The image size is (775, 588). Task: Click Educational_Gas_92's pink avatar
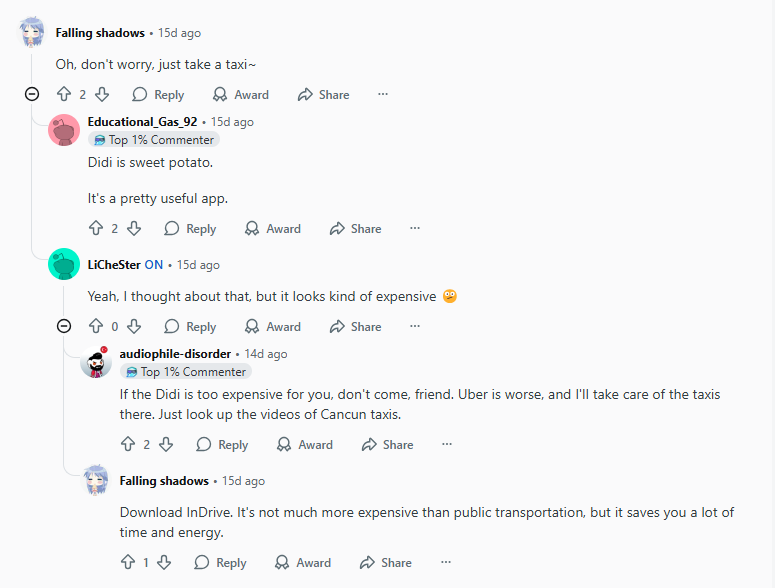tap(64, 130)
